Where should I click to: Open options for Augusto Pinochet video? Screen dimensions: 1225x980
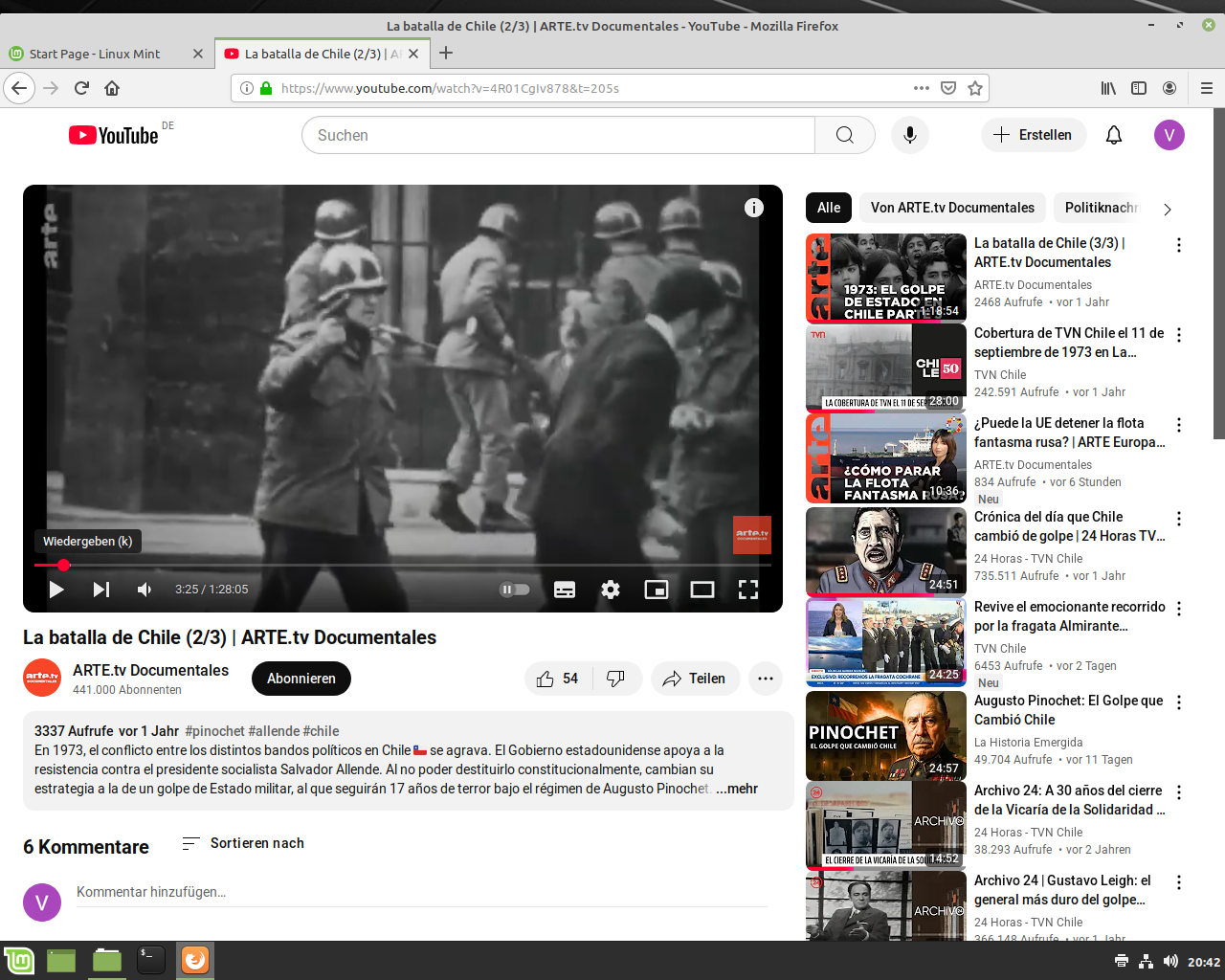(1179, 702)
